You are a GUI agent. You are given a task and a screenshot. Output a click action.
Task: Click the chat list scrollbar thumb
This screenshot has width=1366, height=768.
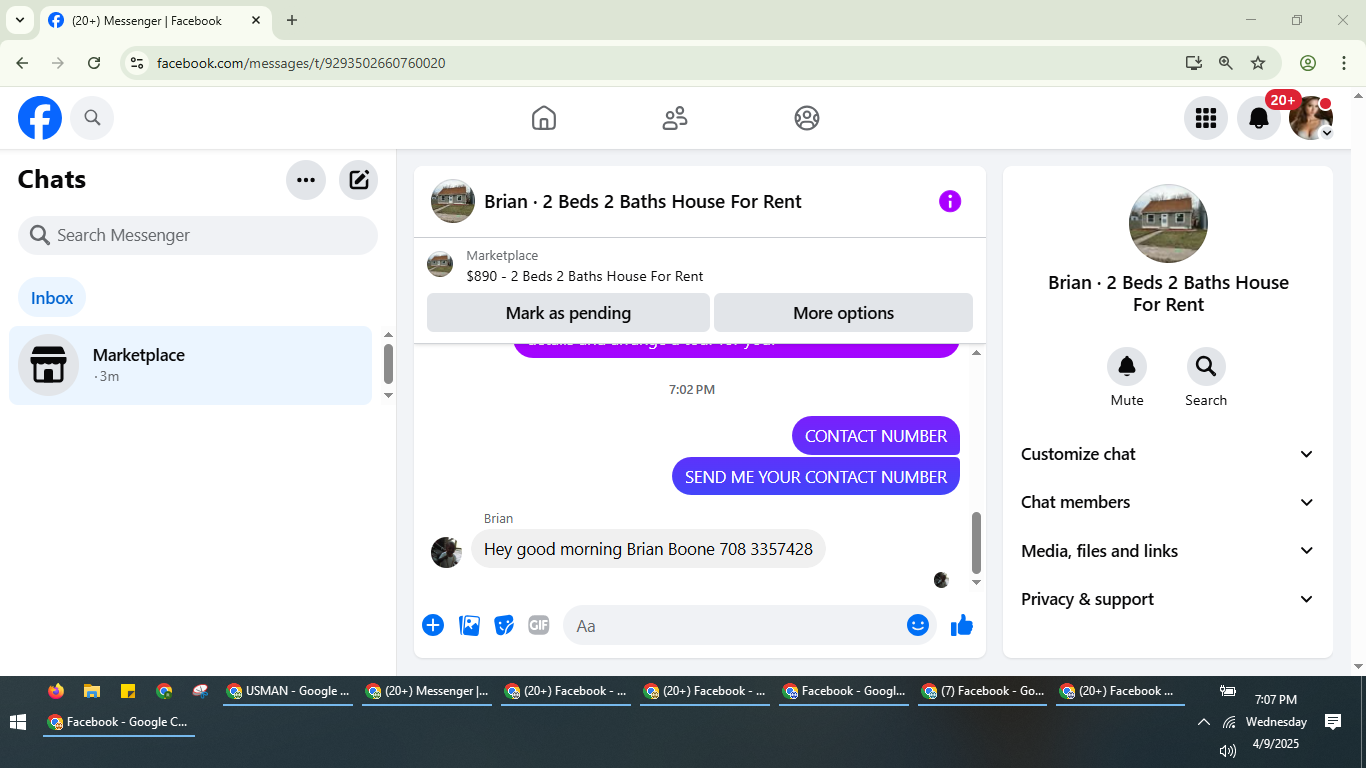(x=388, y=364)
